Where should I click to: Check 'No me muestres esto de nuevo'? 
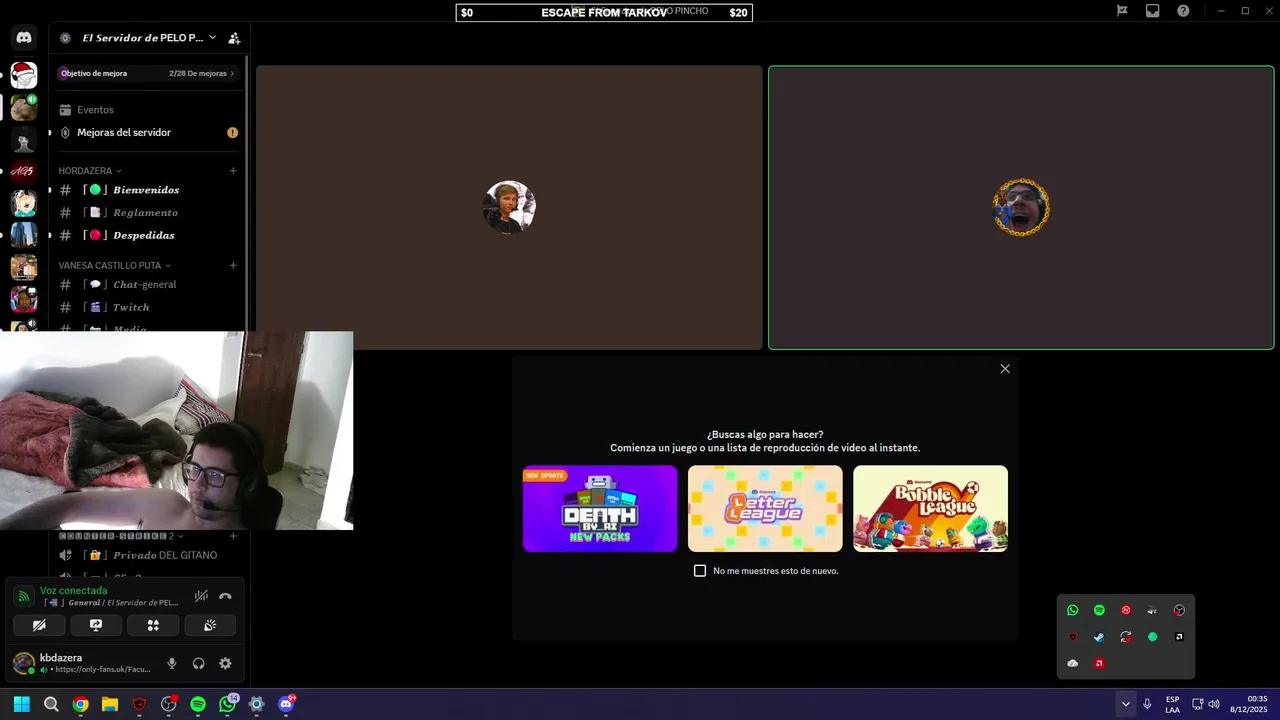pyautogui.click(x=700, y=571)
